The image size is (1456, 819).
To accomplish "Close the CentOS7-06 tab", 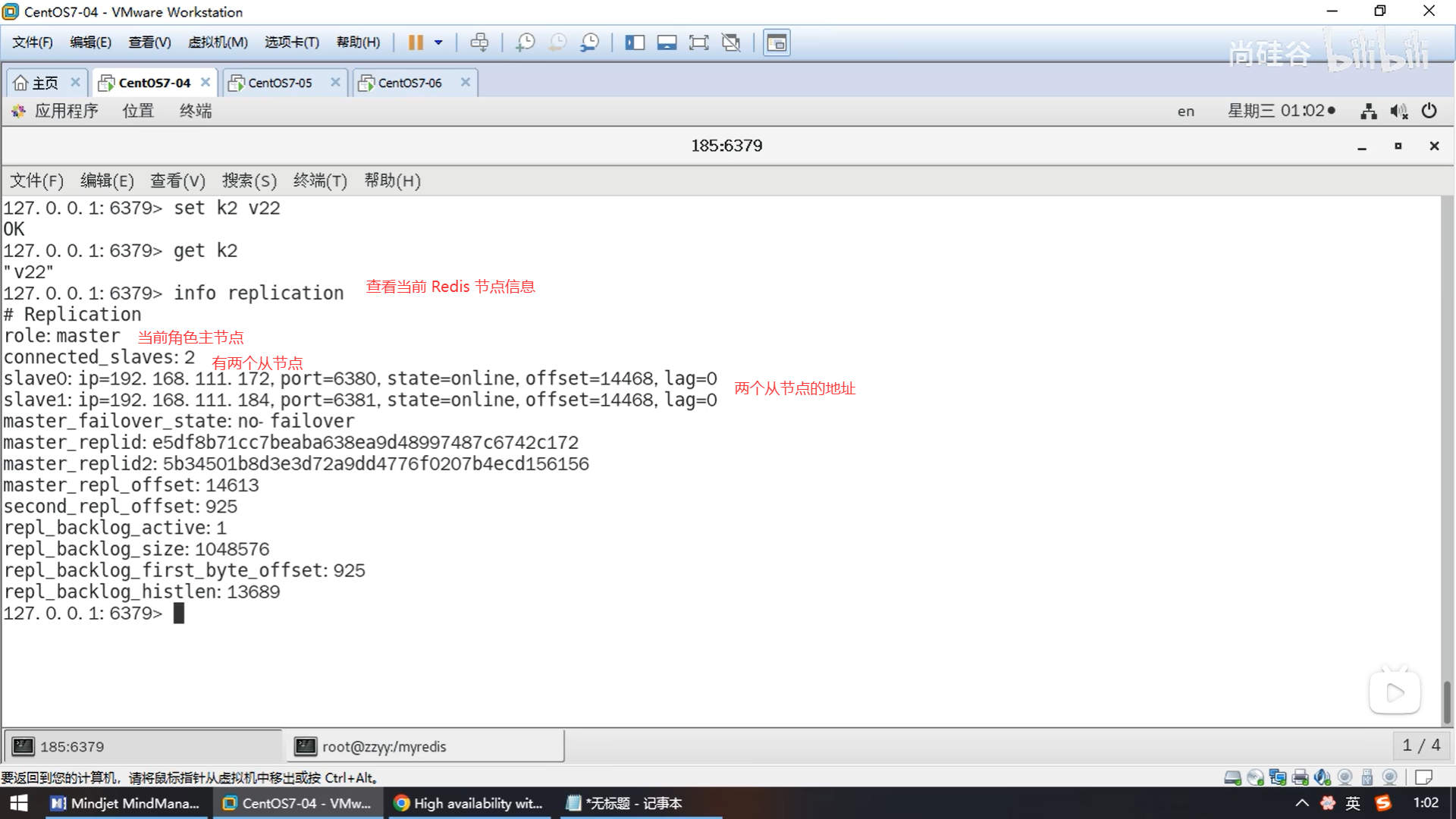I will coord(466,82).
